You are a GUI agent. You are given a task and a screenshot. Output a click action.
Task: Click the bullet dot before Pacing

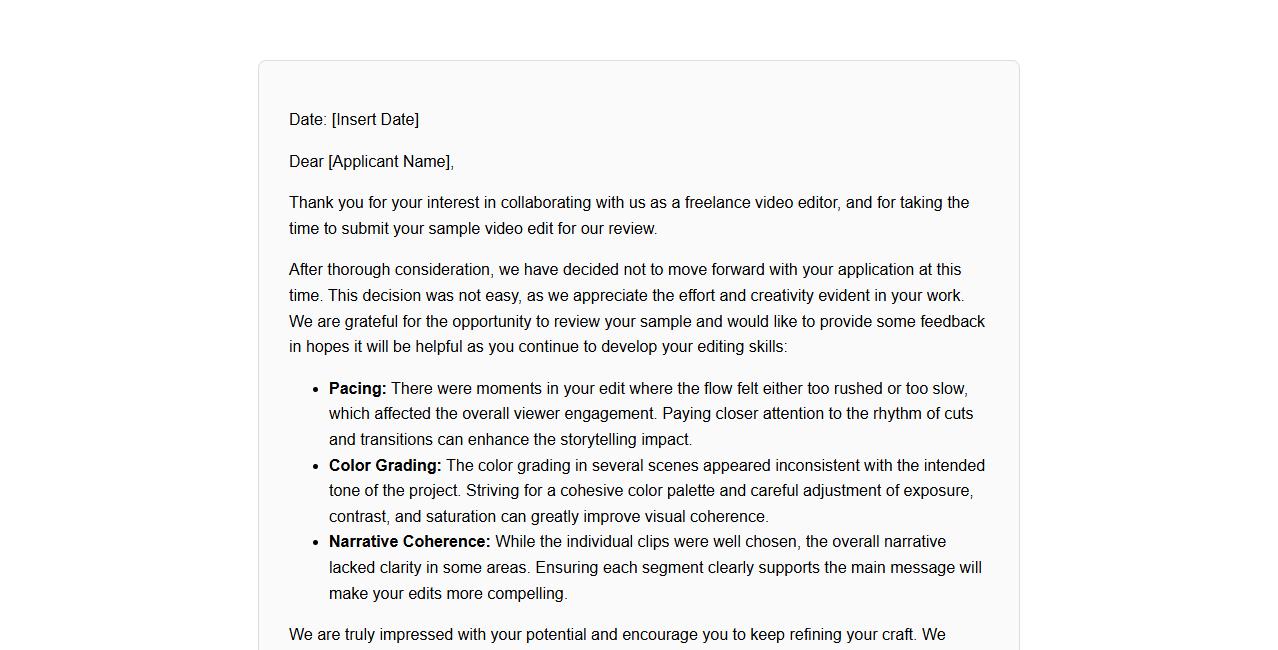point(316,389)
